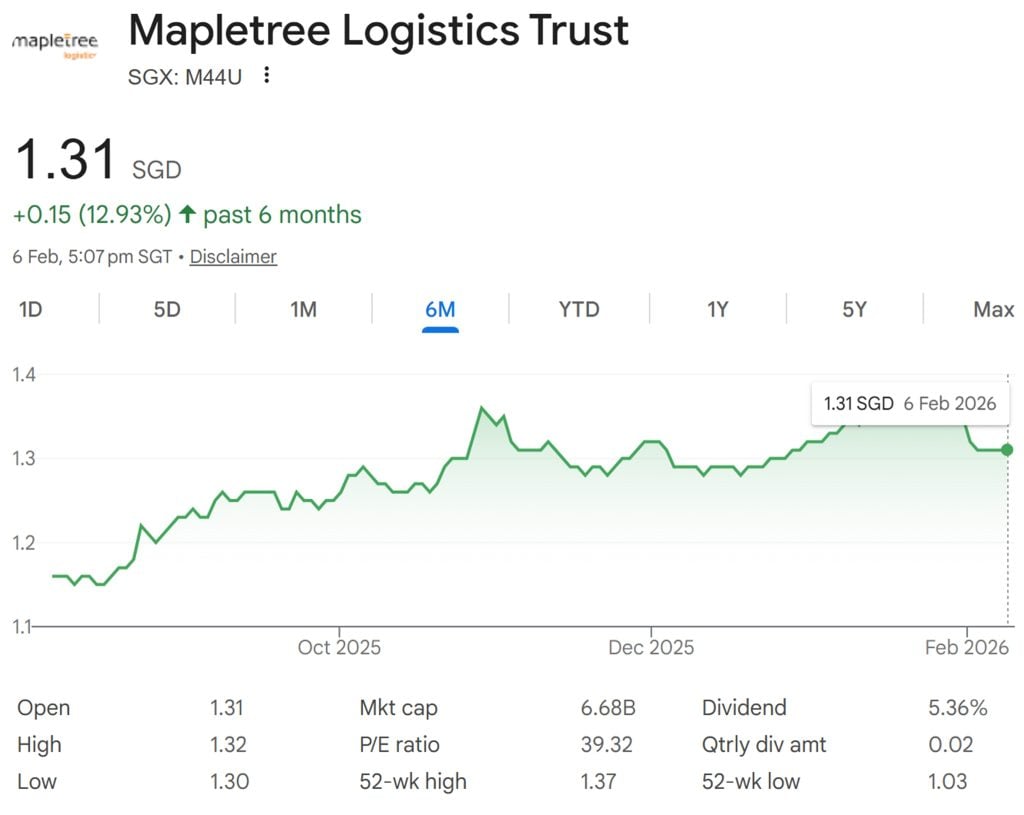Switch to the 1Y chart range
The height and width of the screenshot is (815, 1024).
716,310
